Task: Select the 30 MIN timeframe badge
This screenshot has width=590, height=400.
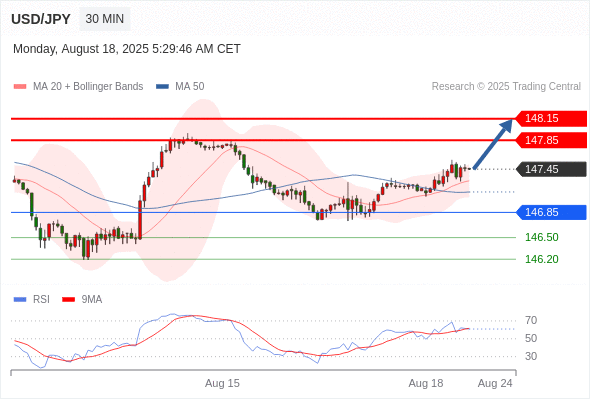Action: (105, 19)
